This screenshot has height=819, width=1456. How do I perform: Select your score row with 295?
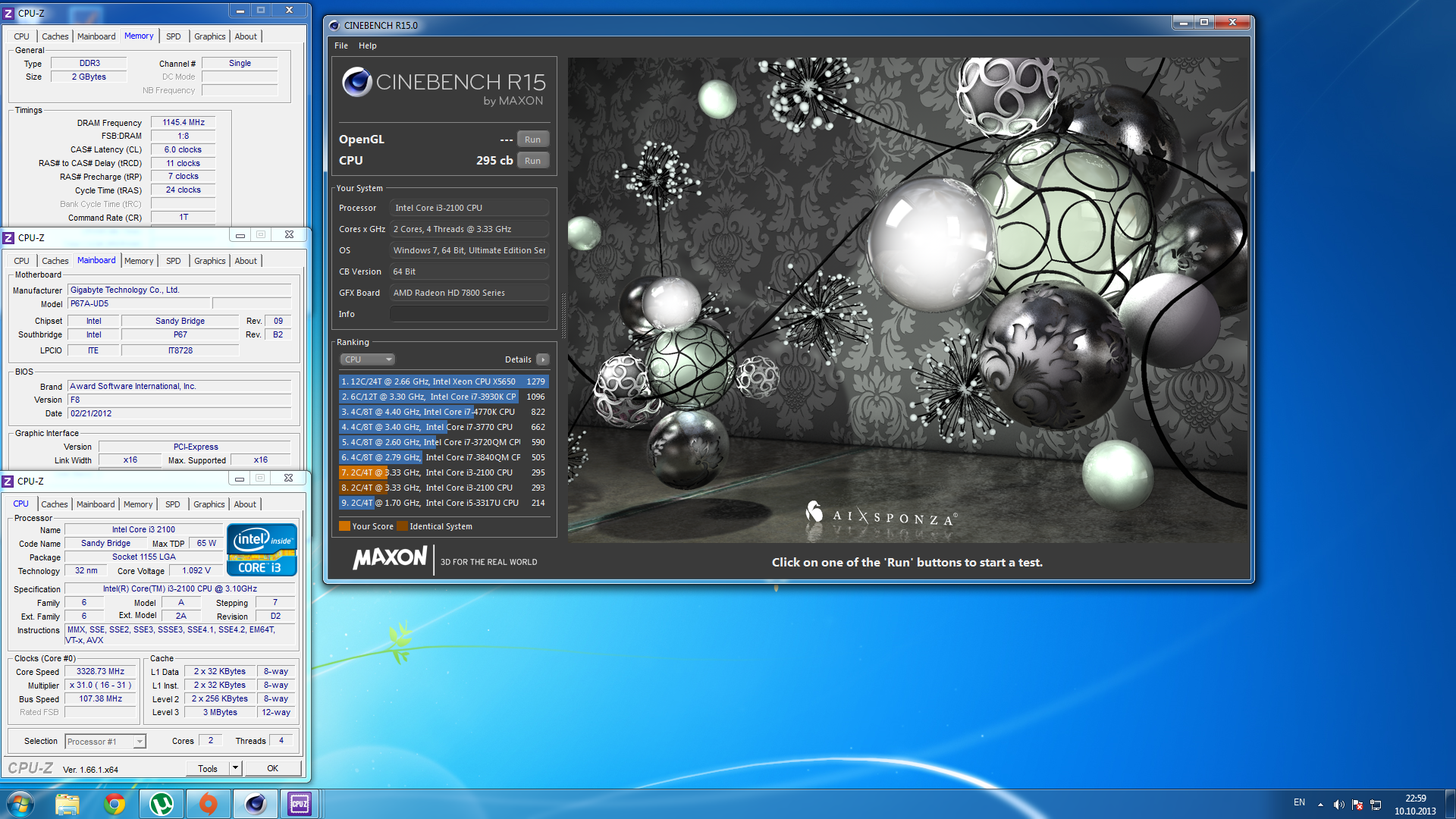click(x=444, y=472)
